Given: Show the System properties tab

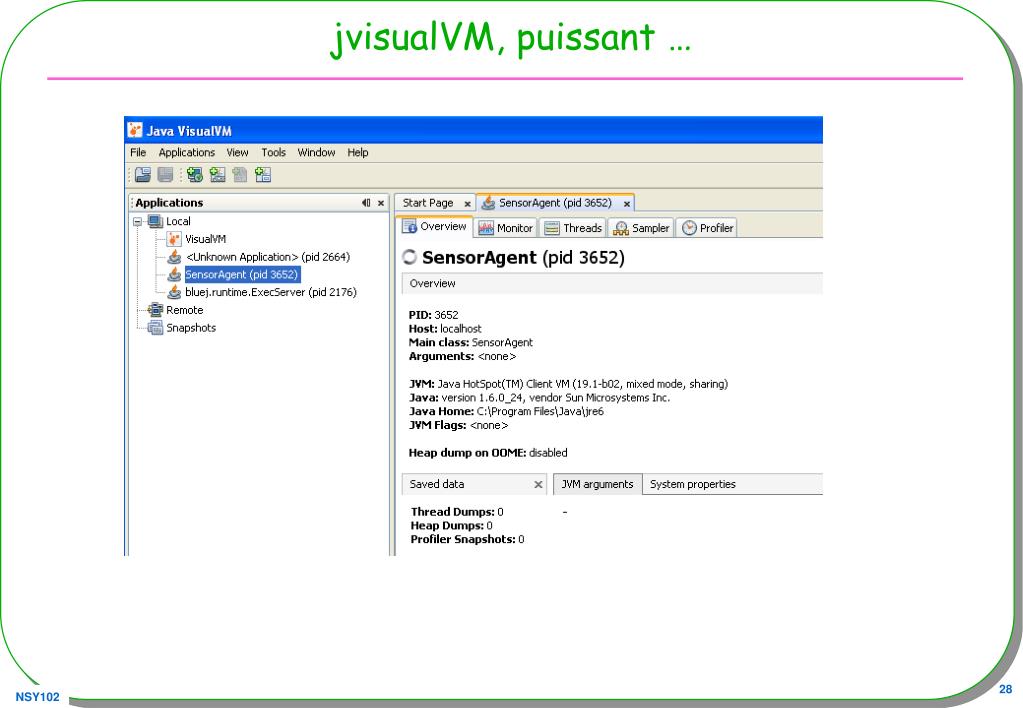Looking at the screenshot, I should click(x=692, y=484).
